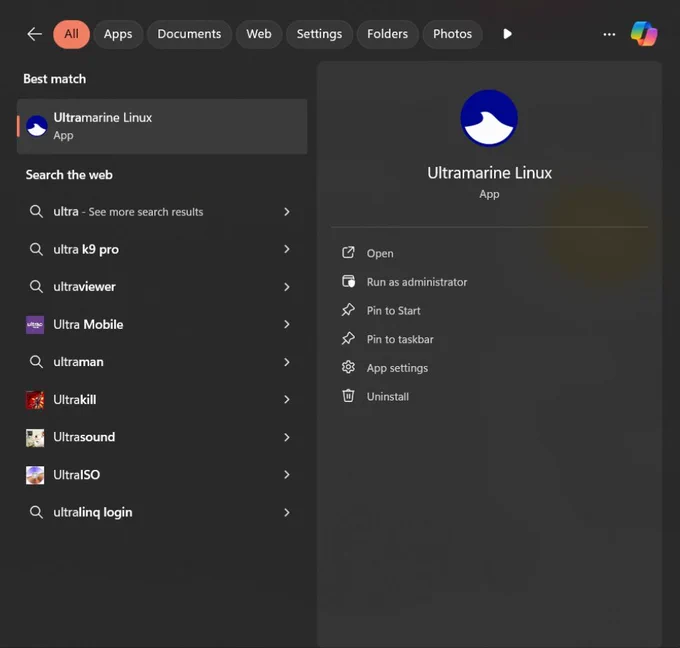Click the search icon beside ultra k9 pro

[x=36, y=249]
